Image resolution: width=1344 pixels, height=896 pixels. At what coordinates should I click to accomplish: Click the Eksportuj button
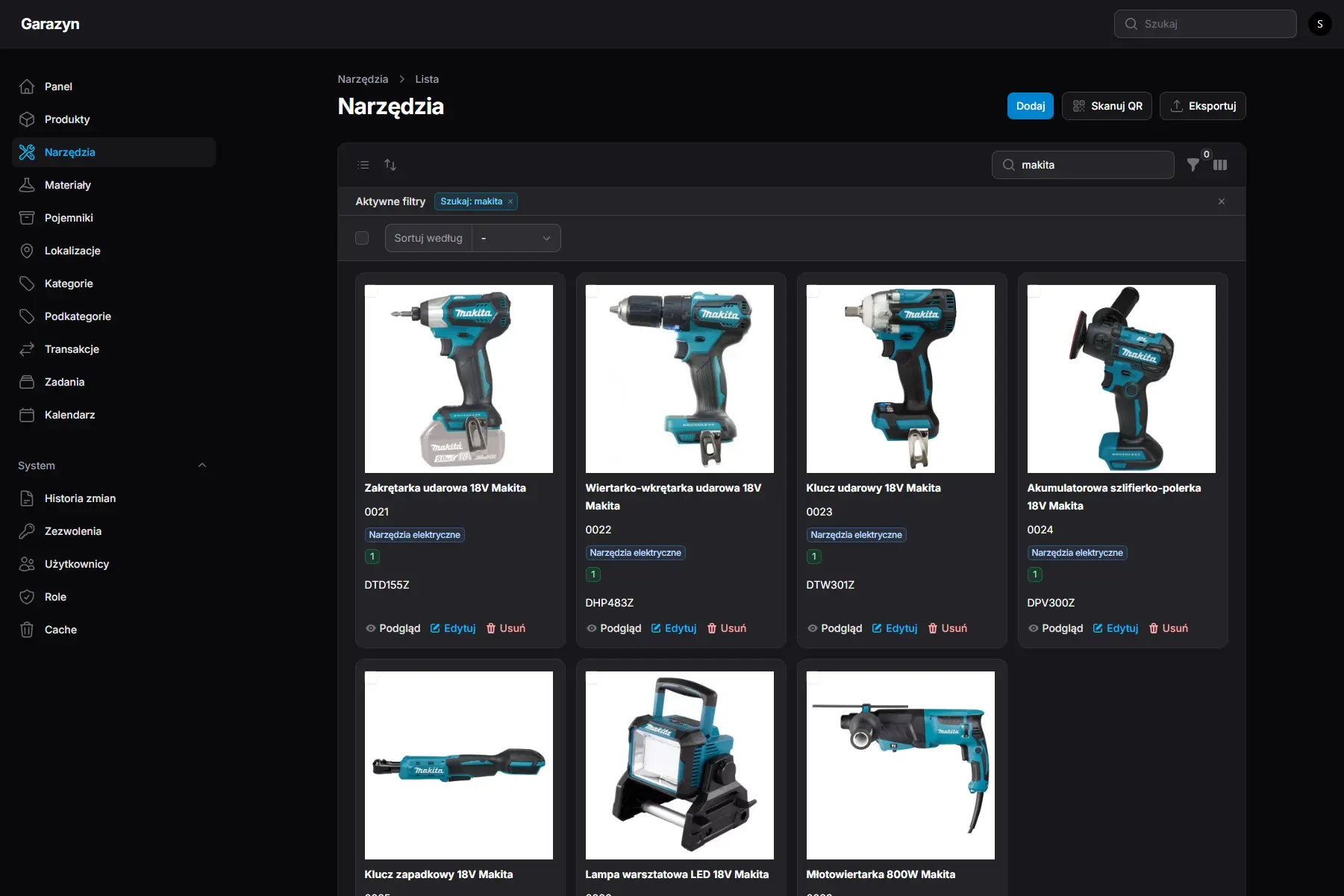point(1202,105)
